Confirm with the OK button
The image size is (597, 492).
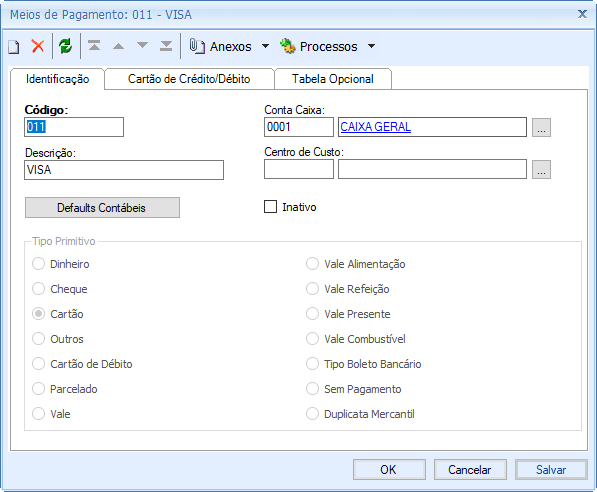pyautogui.click(x=389, y=470)
